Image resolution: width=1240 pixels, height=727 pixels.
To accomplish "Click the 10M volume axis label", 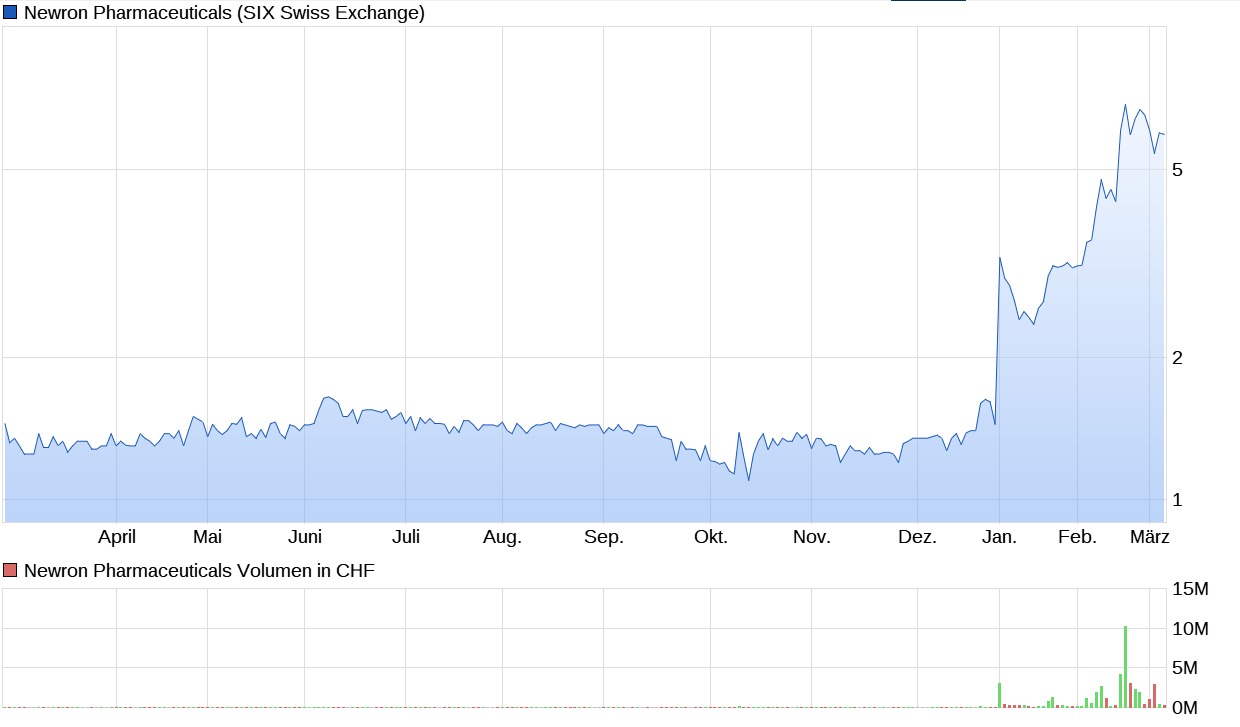I will (1191, 629).
